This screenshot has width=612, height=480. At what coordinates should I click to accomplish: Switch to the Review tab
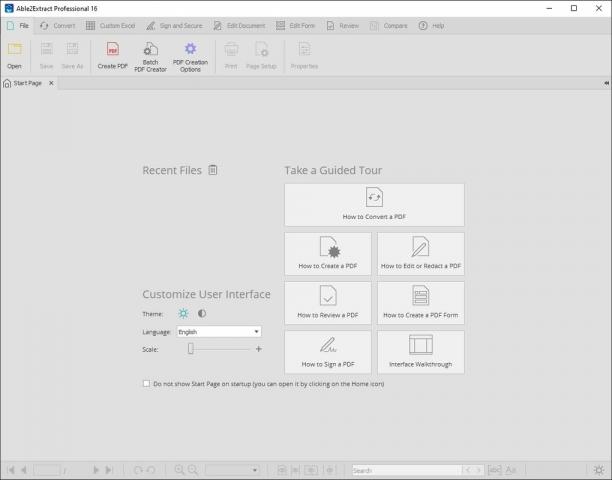pos(342,26)
